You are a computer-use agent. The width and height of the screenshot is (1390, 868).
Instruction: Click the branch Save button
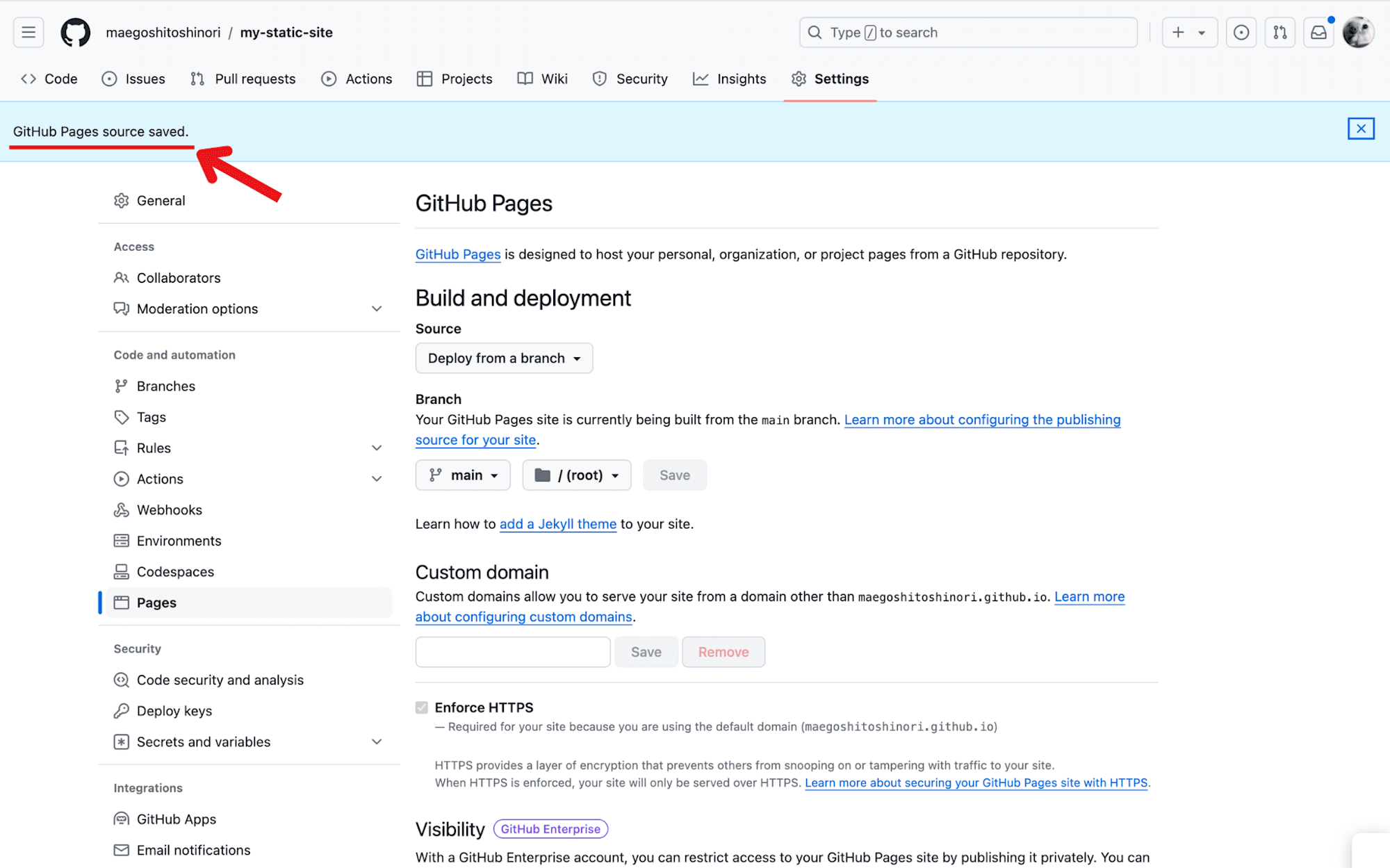click(x=675, y=475)
